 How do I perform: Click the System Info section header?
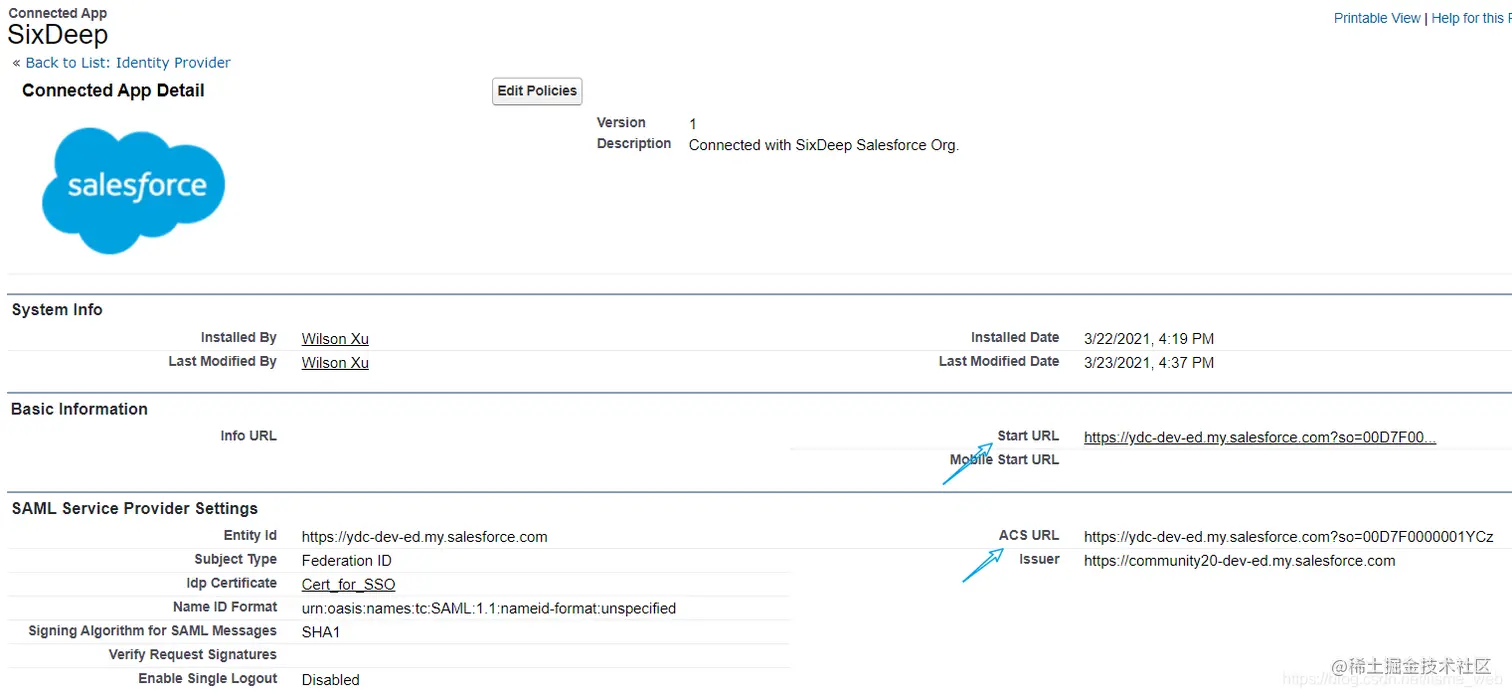(x=57, y=310)
